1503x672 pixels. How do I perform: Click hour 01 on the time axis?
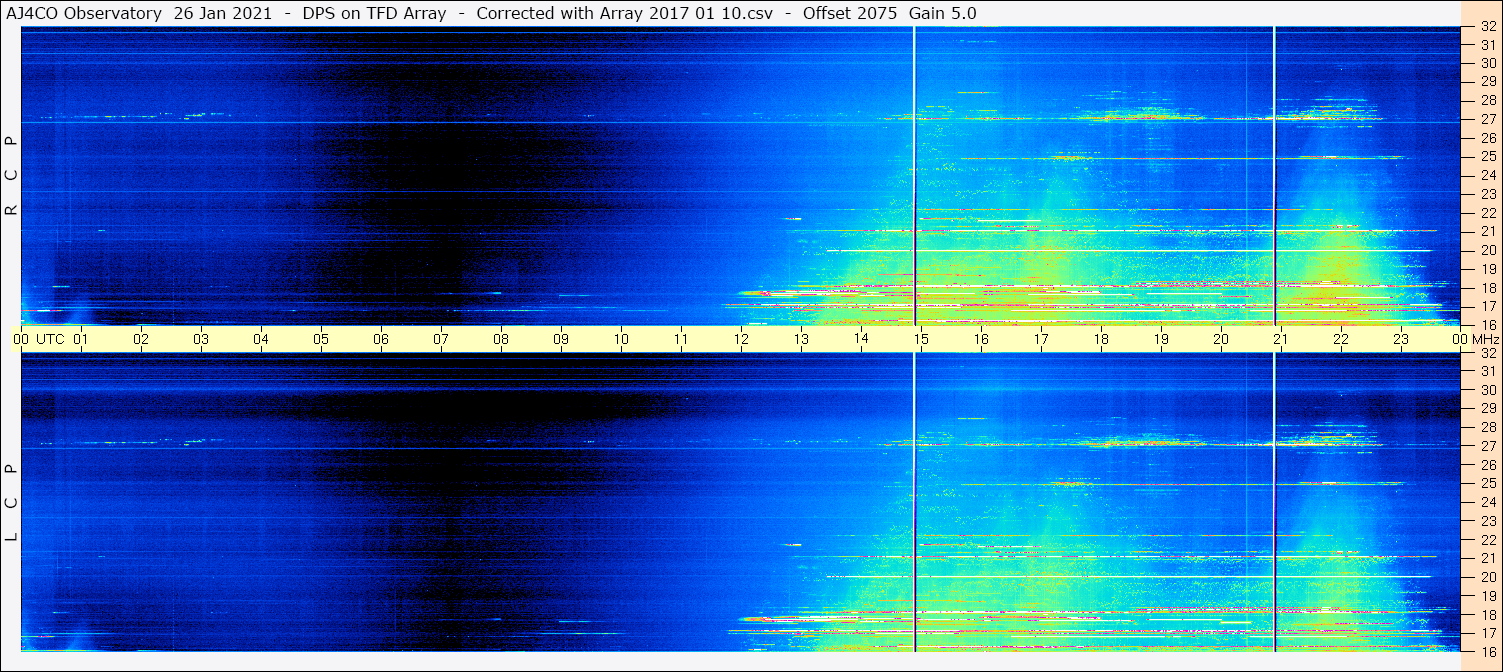[81, 339]
